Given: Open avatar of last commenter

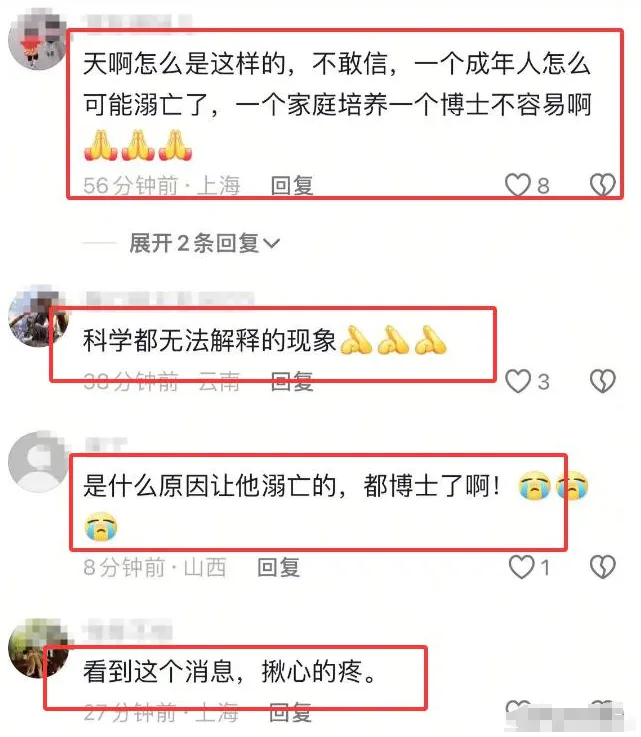Looking at the screenshot, I should 39,648.
